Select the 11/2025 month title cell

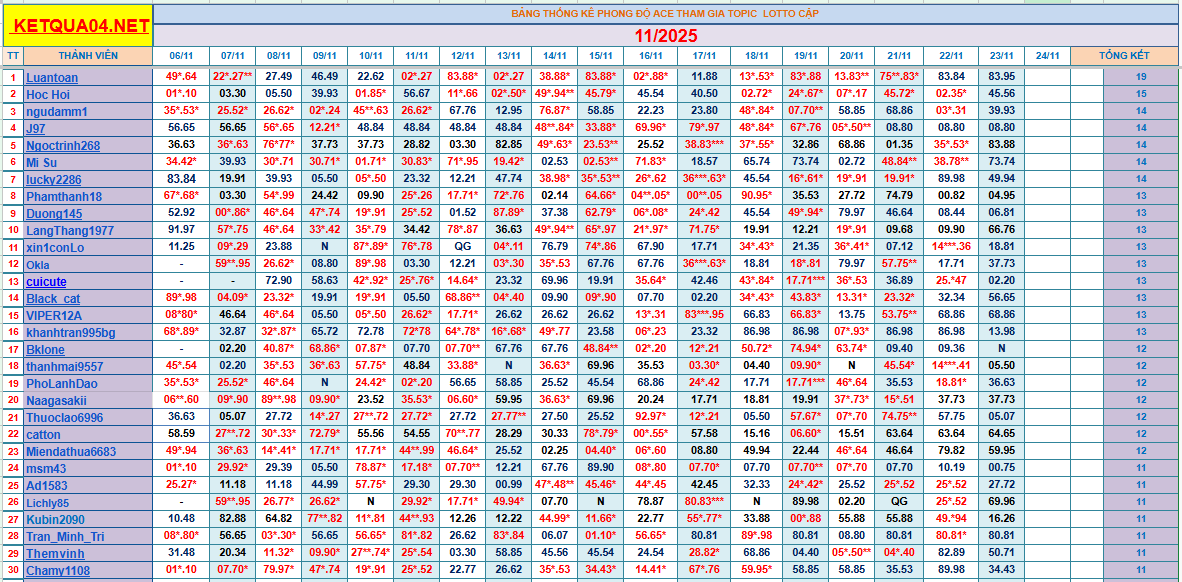(664, 34)
